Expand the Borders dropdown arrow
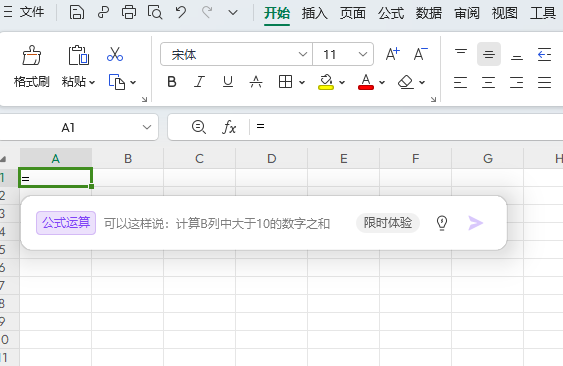 302,83
